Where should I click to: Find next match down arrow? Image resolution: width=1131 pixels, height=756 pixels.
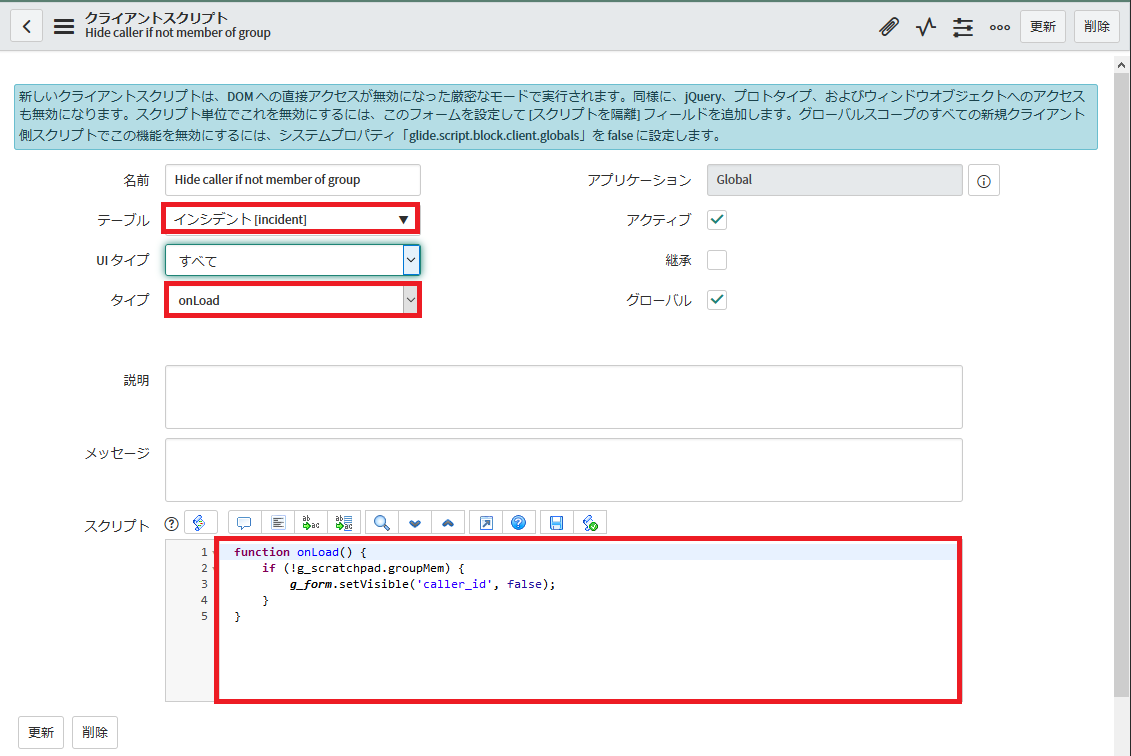[415, 522]
